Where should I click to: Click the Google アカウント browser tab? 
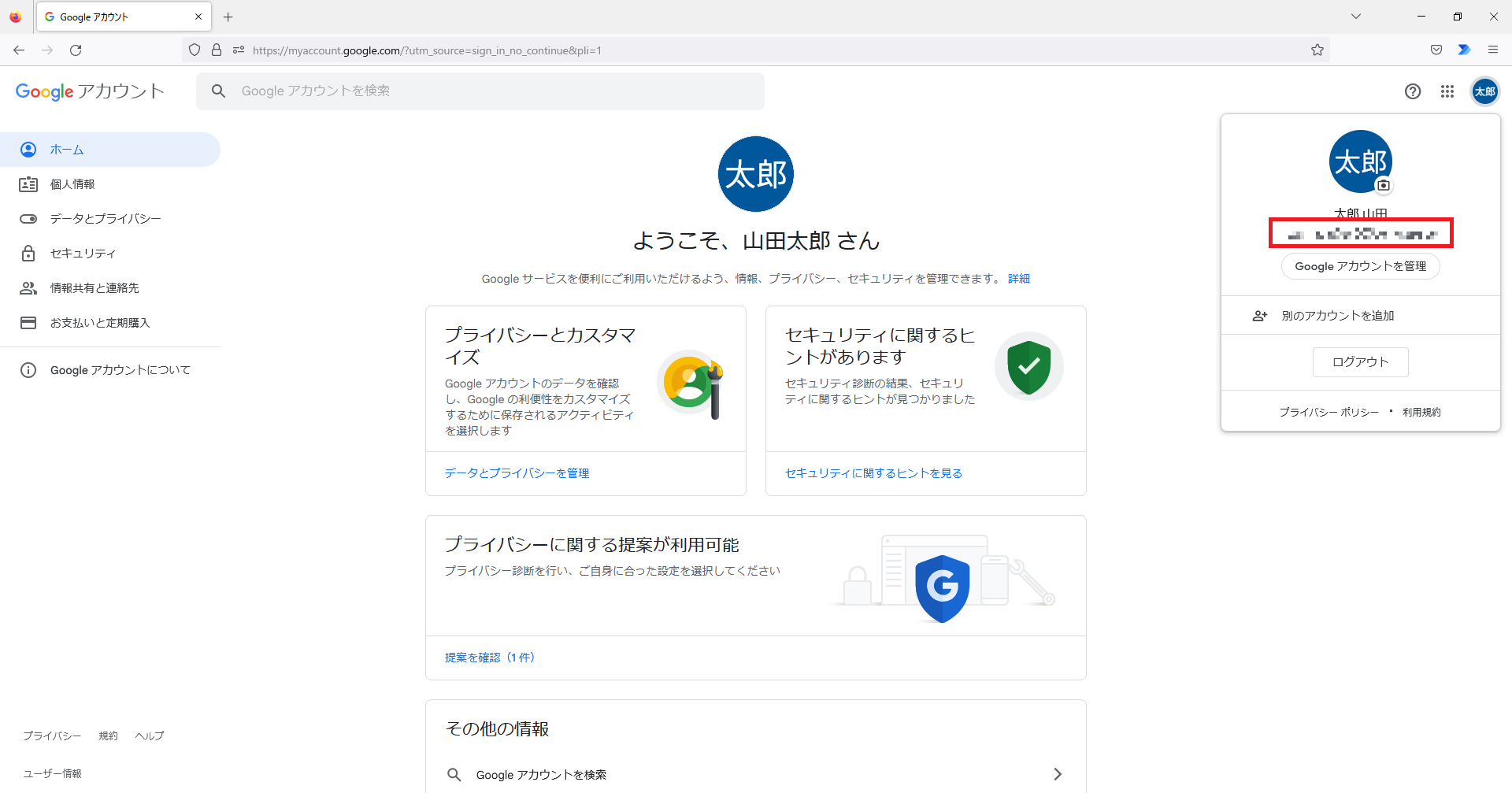tap(124, 17)
